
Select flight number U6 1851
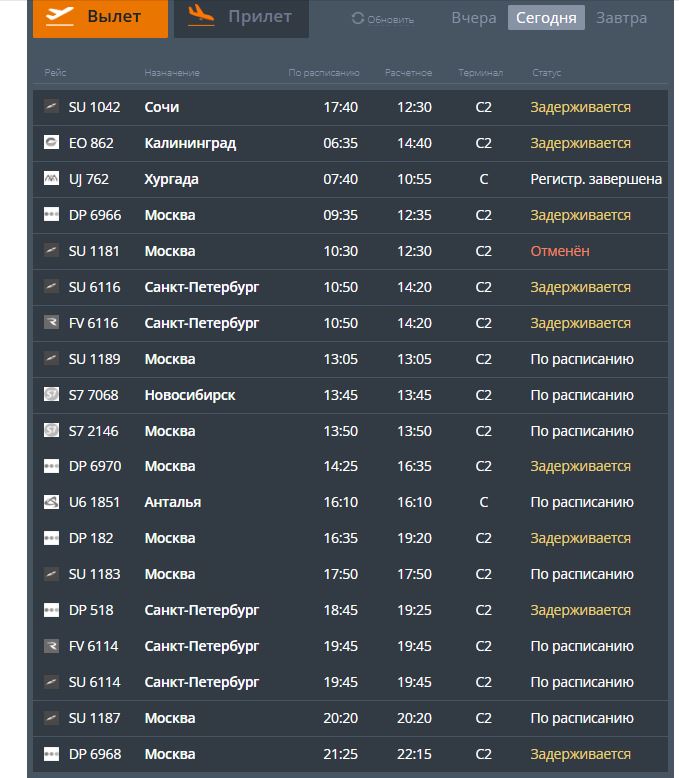[x=94, y=502]
